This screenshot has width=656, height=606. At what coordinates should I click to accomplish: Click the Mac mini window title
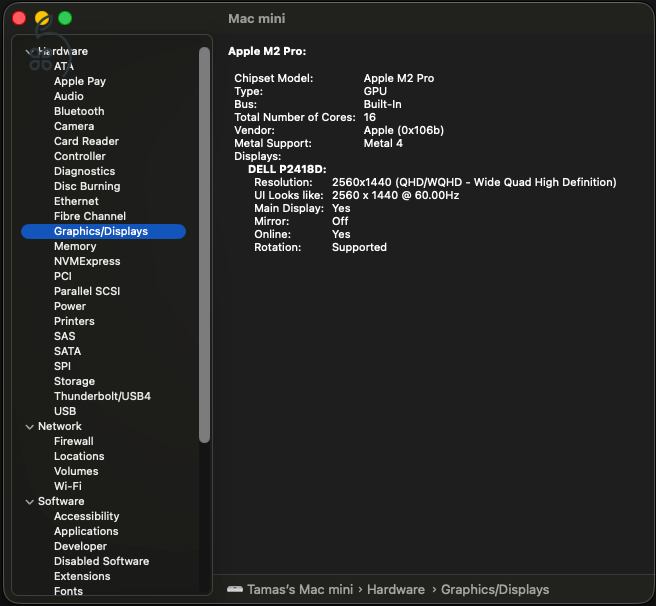(x=256, y=18)
